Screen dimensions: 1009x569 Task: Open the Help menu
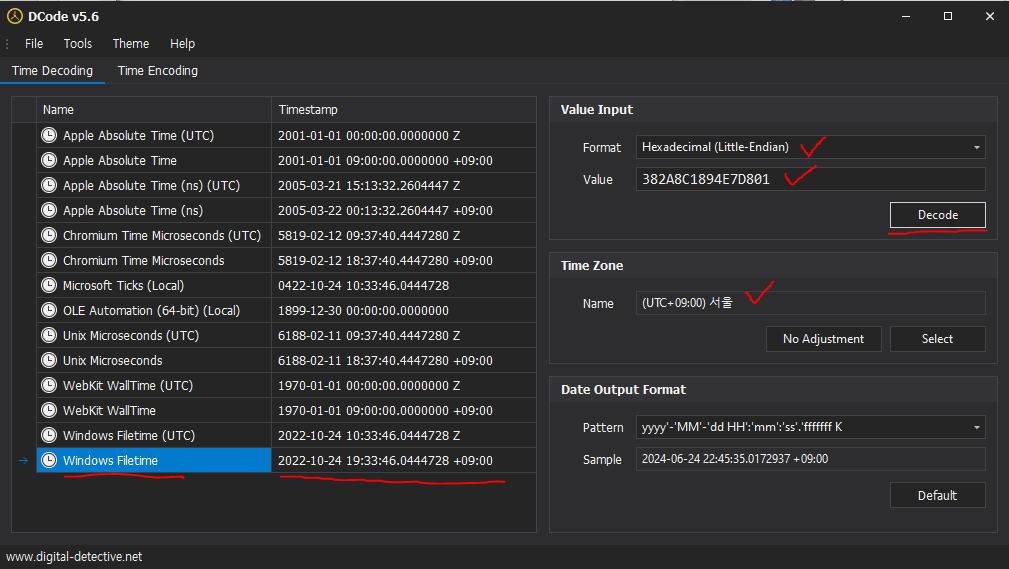tap(183, 44)
